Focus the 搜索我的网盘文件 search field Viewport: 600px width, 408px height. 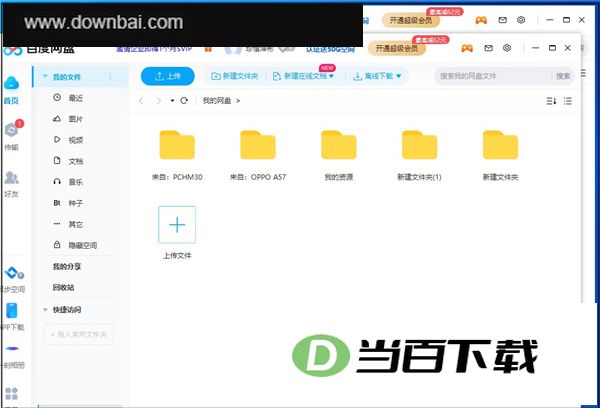[x=493, y=76]
